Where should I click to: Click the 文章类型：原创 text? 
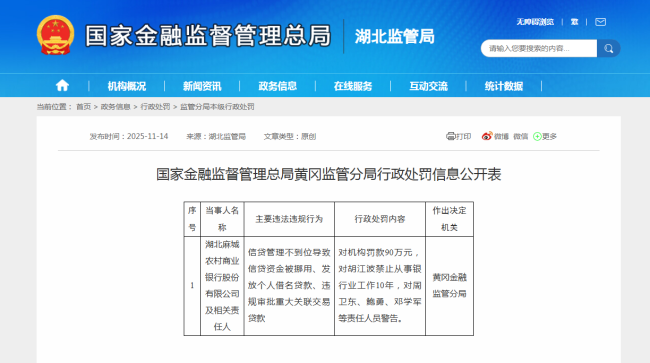coord(290,136)
